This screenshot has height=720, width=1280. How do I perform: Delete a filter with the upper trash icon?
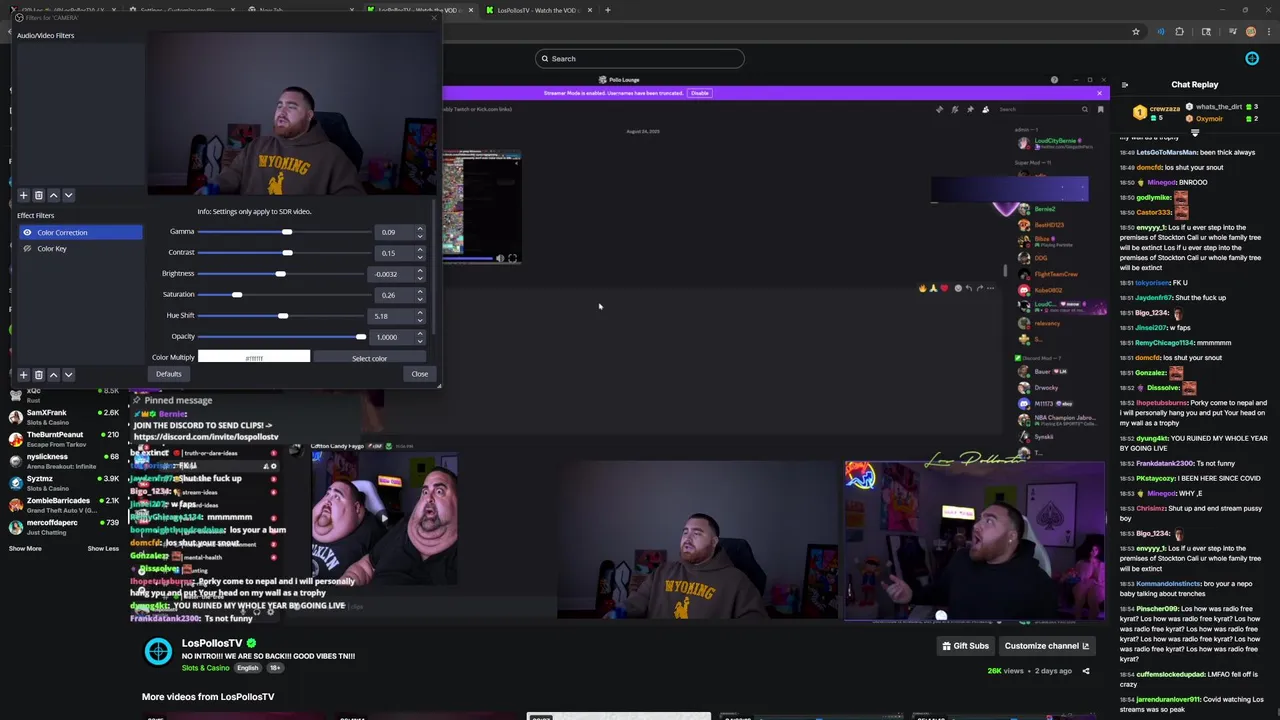pyautogui.click(x=38, y=195)
